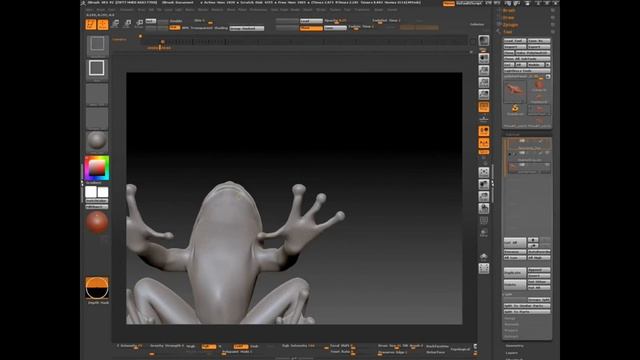Viewport: 640px width, 360px height.
Task: Click the red sphere tool thumbnail
Action: click(x=539, y=85)
